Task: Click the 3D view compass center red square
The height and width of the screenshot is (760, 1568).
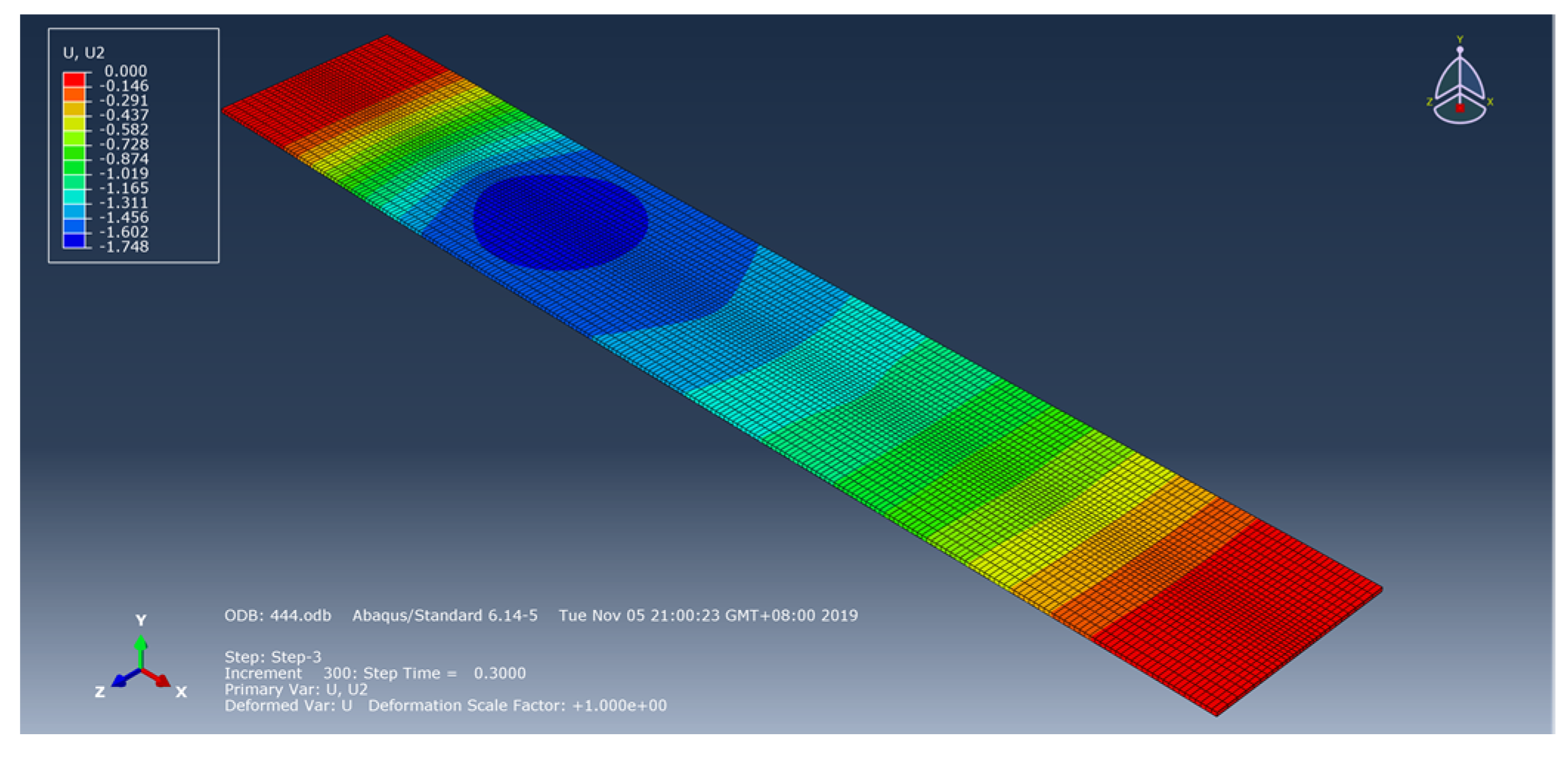Action: 1459,108
